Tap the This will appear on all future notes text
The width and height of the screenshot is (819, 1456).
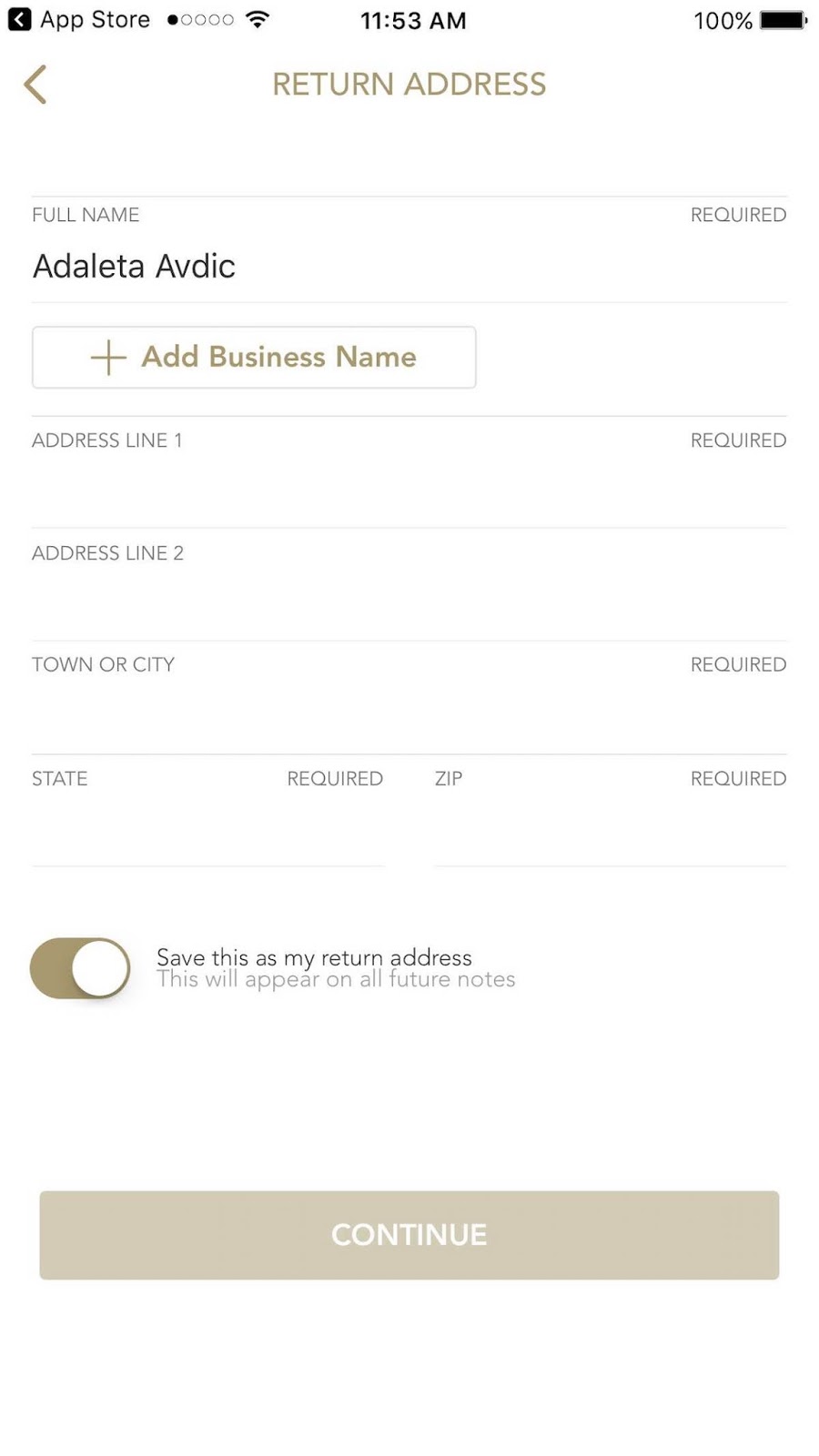coord(336,980)
